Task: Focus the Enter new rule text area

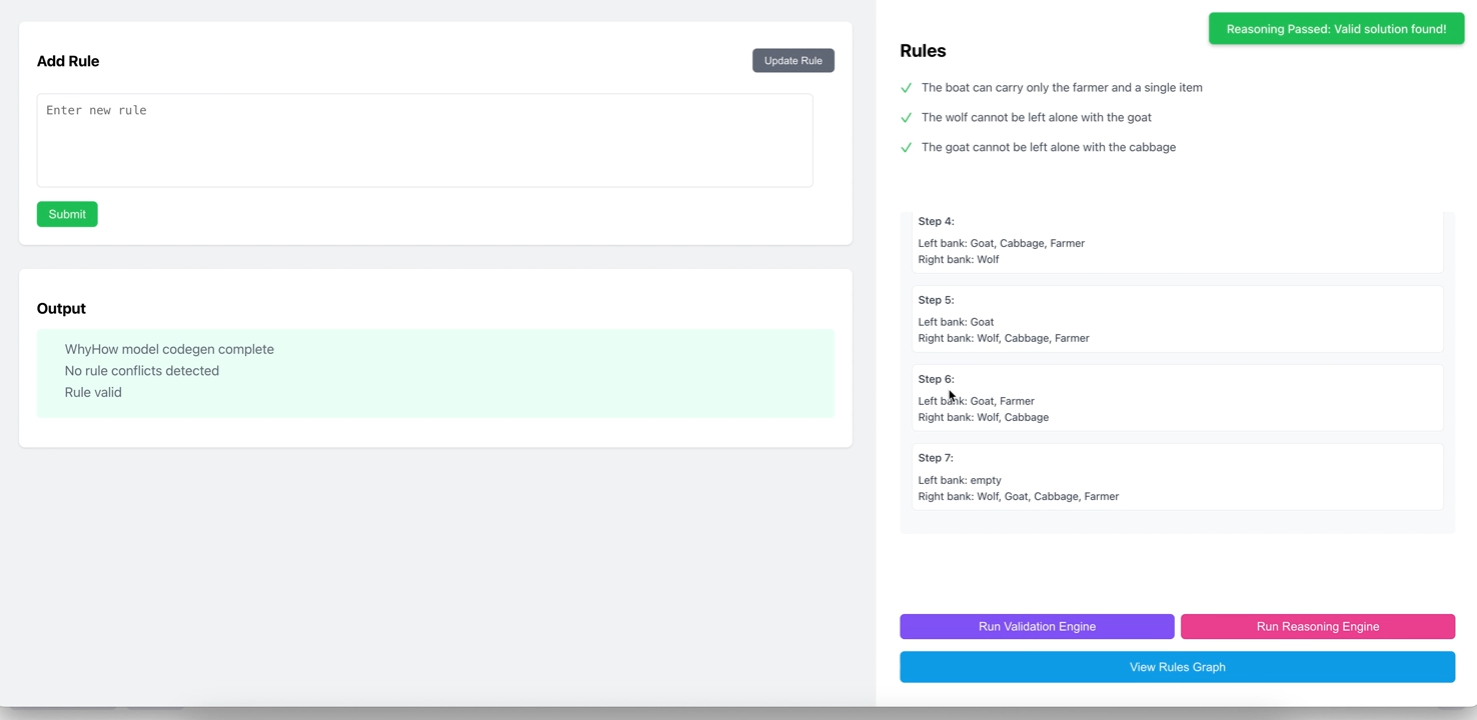Action: [424, 140]
